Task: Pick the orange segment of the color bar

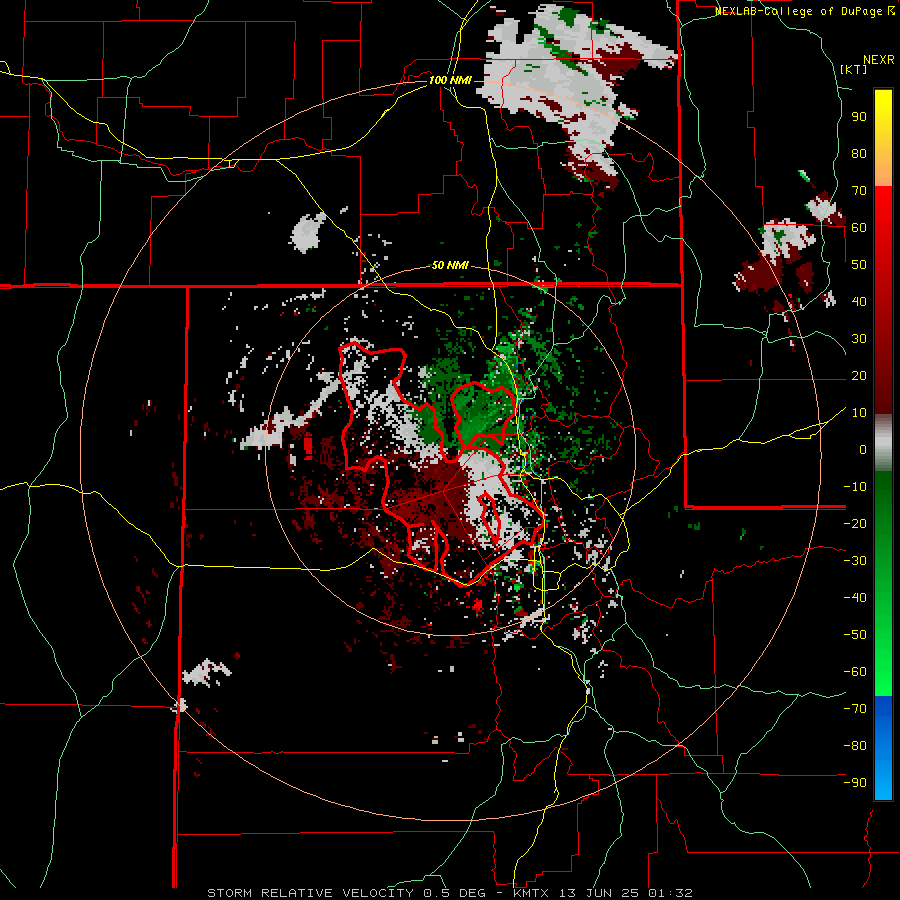Action: click(x=883, y=170)
